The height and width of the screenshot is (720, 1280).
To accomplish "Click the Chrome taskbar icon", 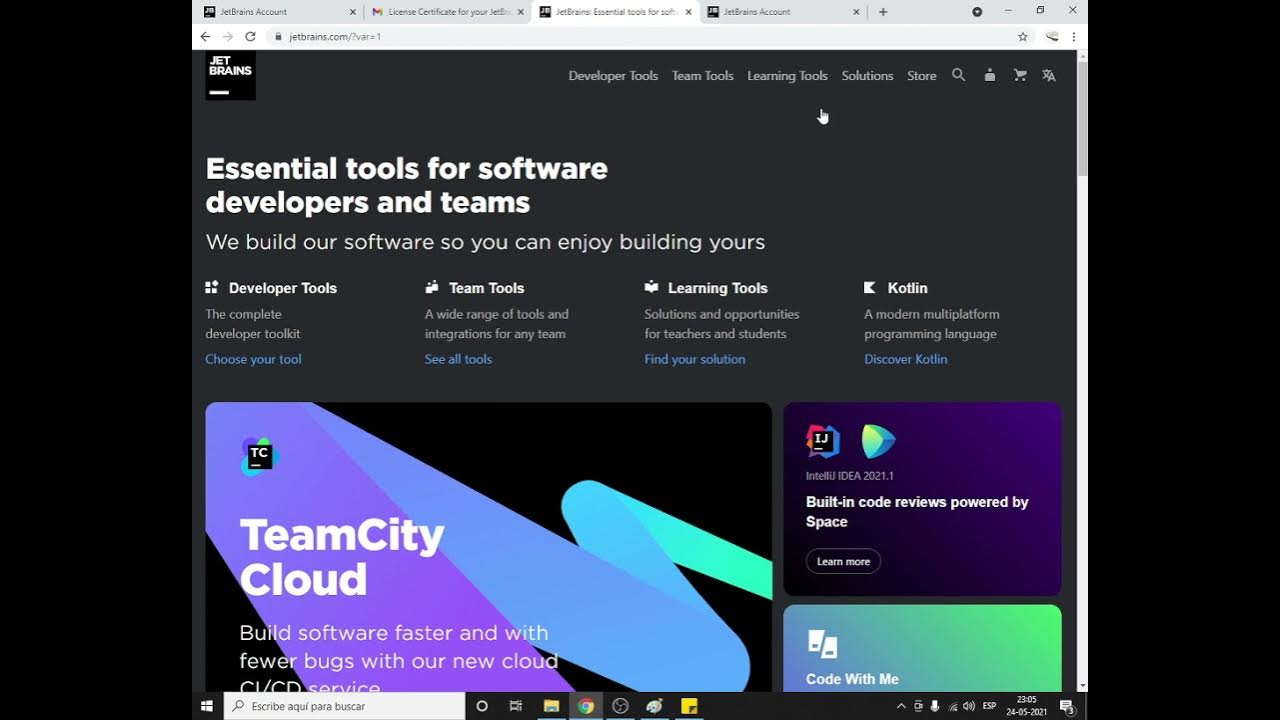I will (x=585, y=706).
